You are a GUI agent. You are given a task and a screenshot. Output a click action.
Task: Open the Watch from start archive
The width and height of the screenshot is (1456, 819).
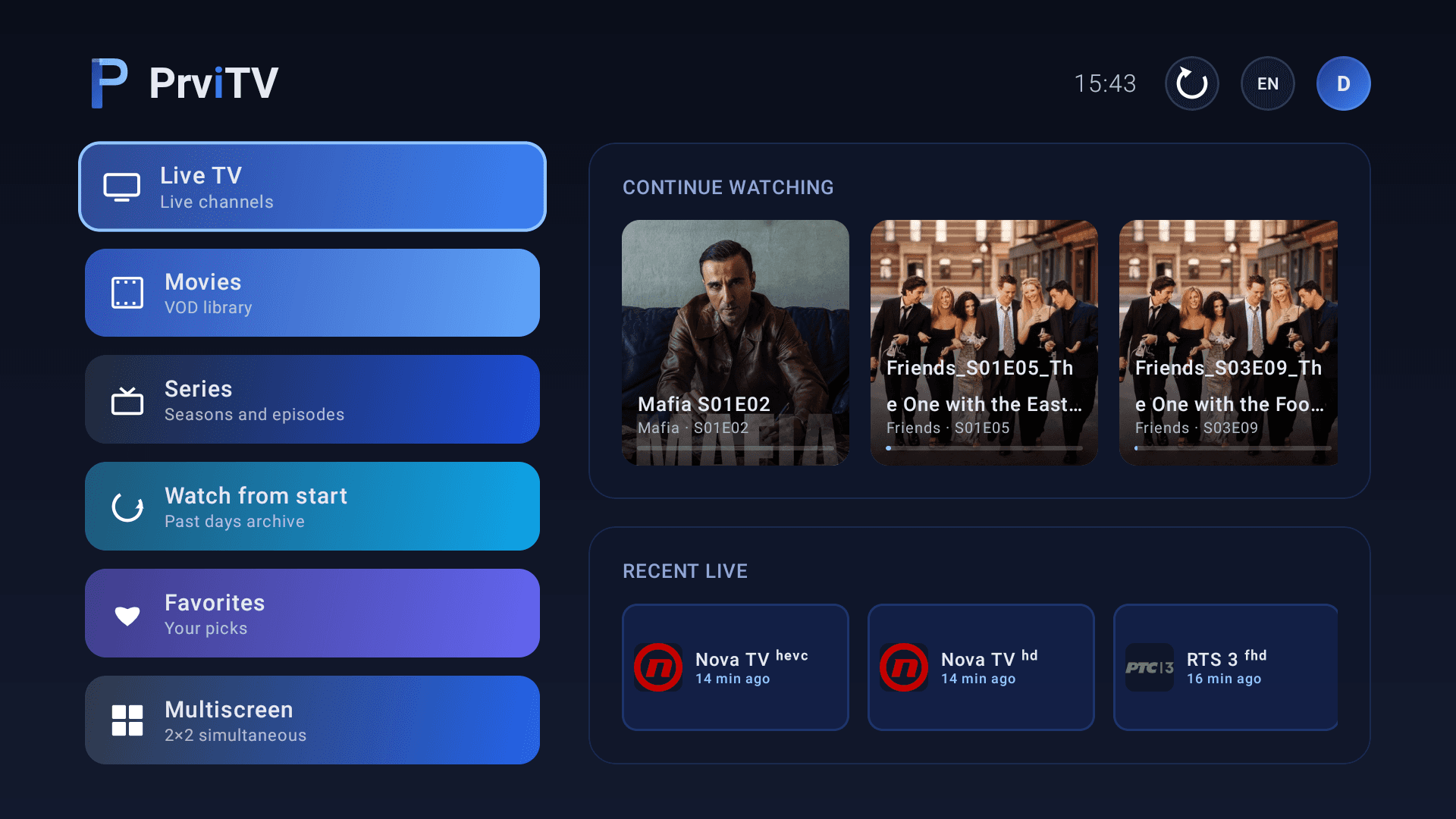coord(312,507)
